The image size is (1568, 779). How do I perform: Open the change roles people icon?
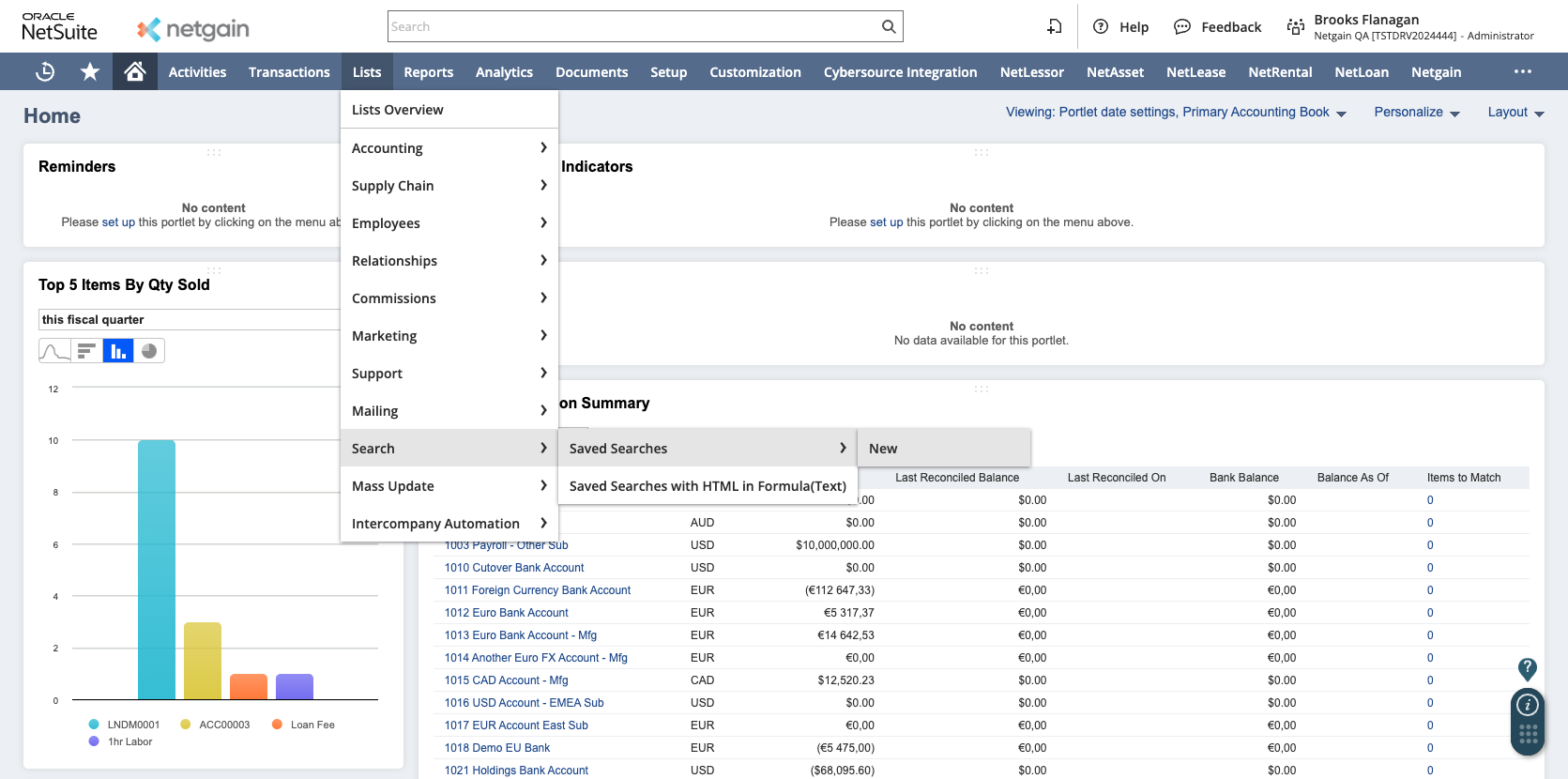click(1295, 27)
